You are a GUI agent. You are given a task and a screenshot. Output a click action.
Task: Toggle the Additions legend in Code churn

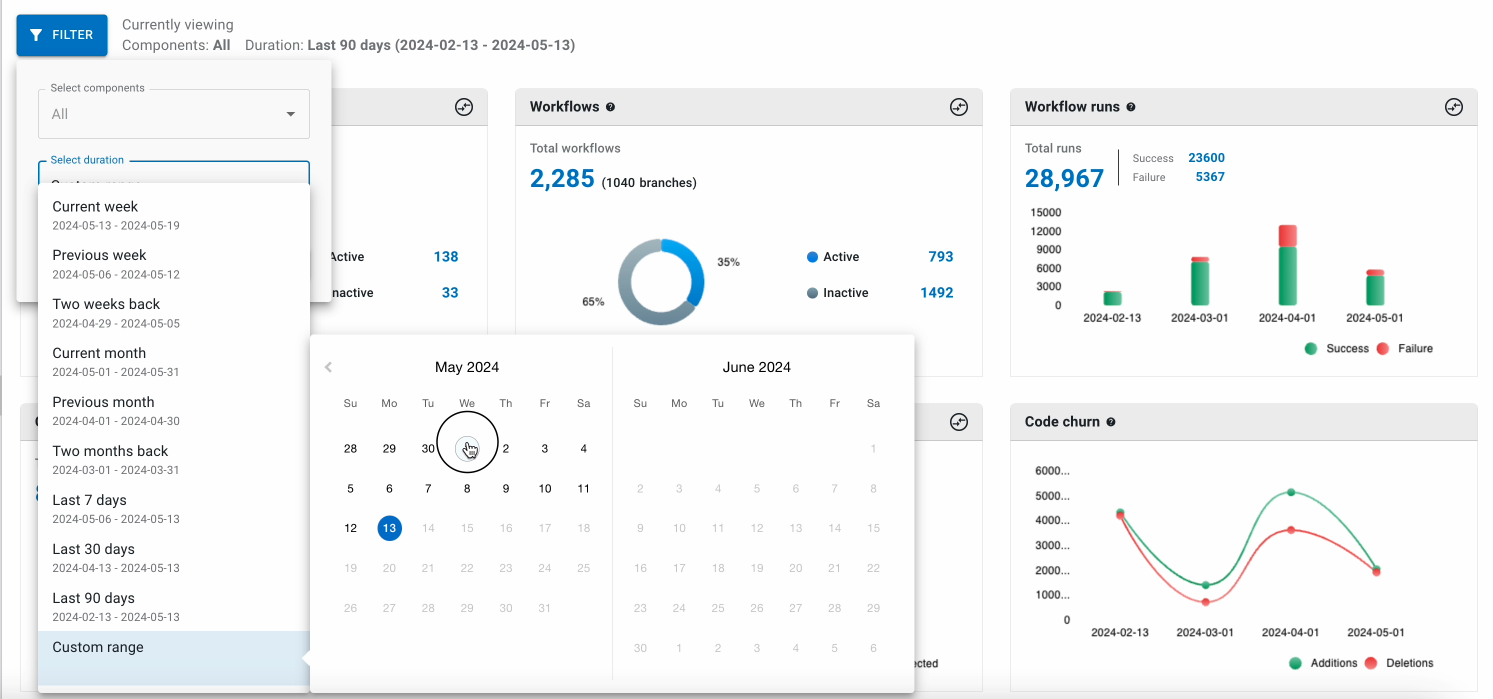[1320, 663]
